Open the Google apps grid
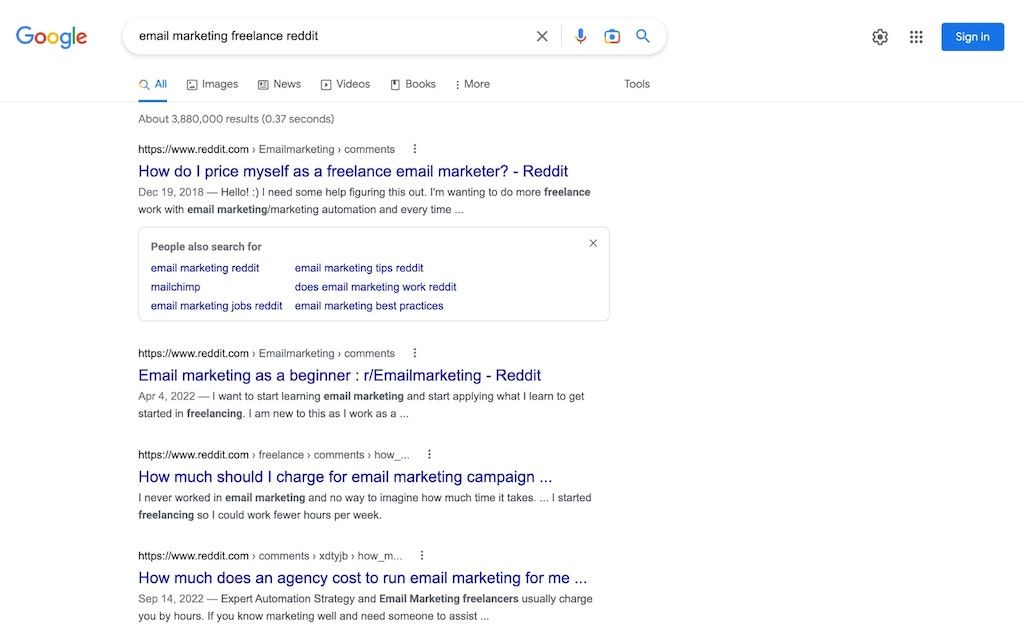 tap(916, 36)
